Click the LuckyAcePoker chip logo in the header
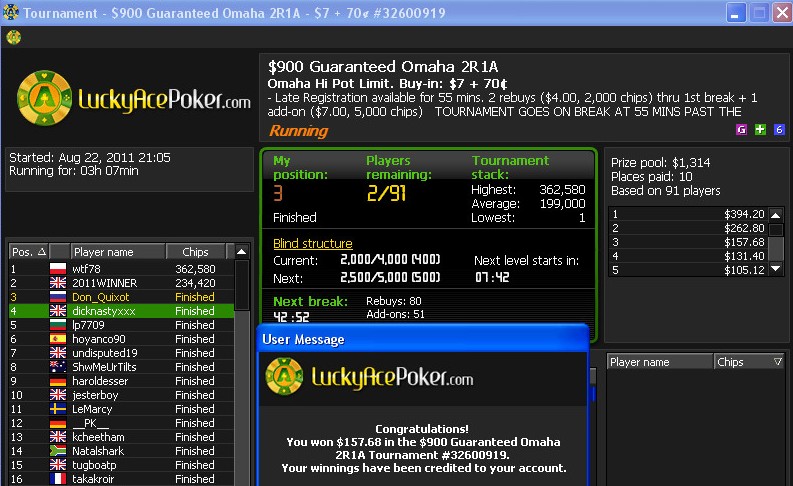Screen dimensions: 793x486 [x=44, y=98]
